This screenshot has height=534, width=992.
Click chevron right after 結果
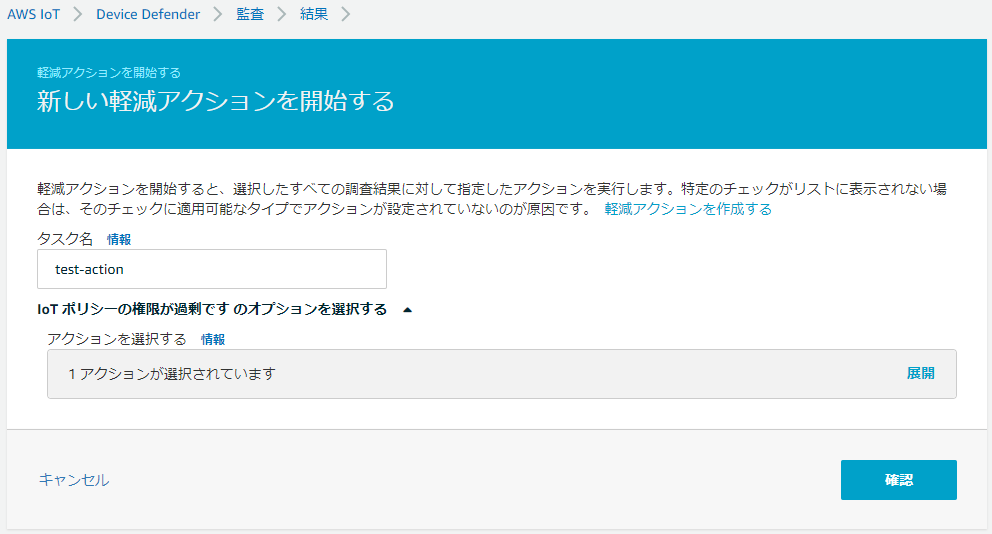tap(346, 15)
